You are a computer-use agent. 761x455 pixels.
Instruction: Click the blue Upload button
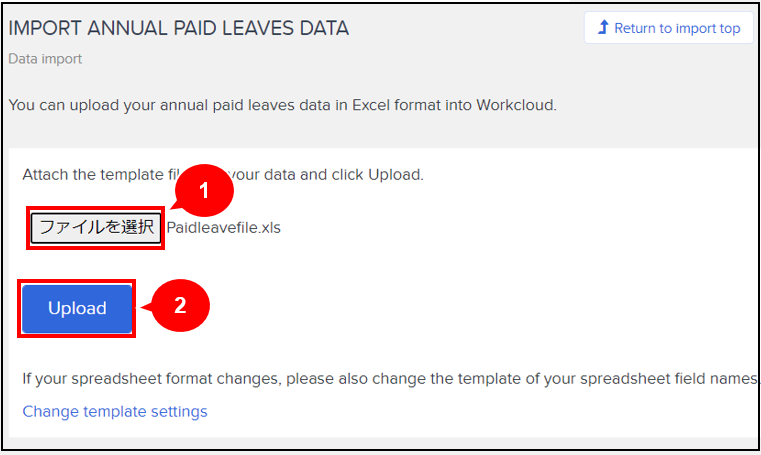pyautogui.click(x=77, y=309)
